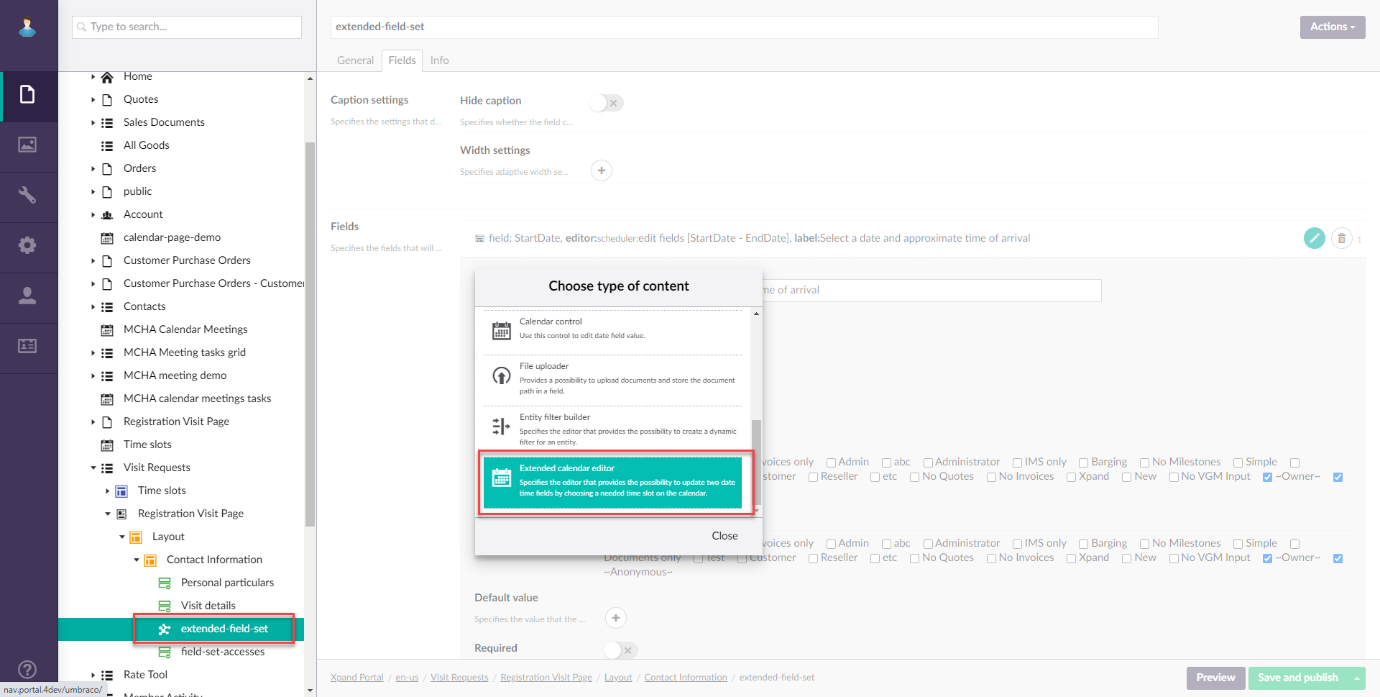Collapse the Visit Requests tree node
1380x697 pixels.
pyautogui.click(x=93, y=466)
